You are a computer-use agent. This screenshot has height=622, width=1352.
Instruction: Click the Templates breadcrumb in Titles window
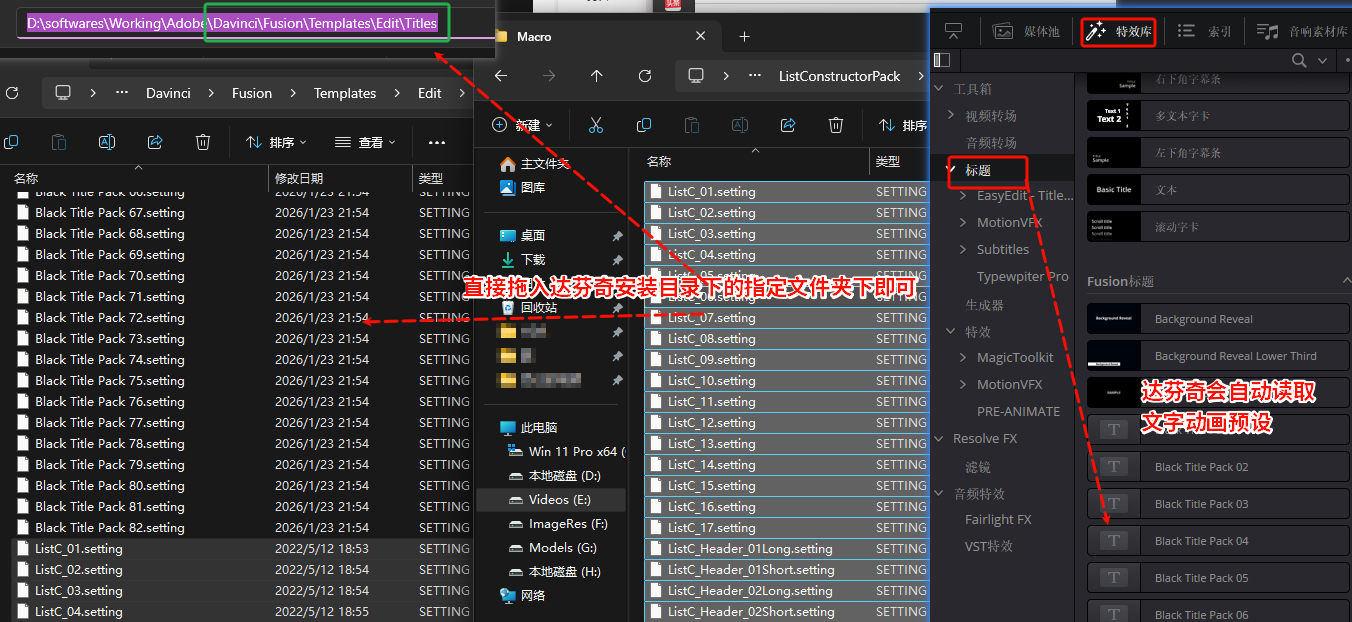tap(345, 93)
